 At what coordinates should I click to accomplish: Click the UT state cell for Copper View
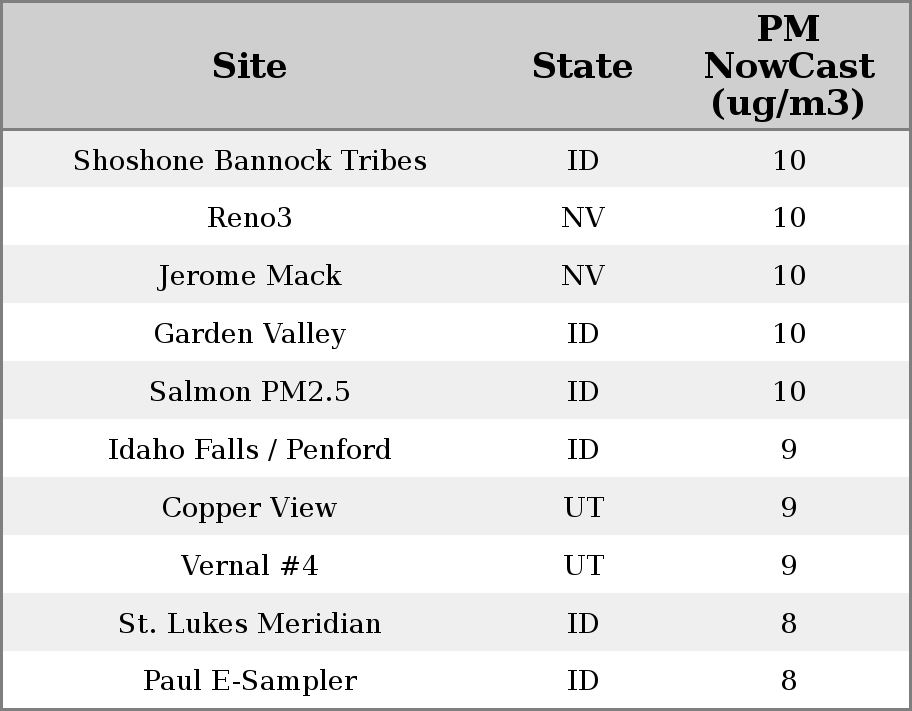coord(582,508)
